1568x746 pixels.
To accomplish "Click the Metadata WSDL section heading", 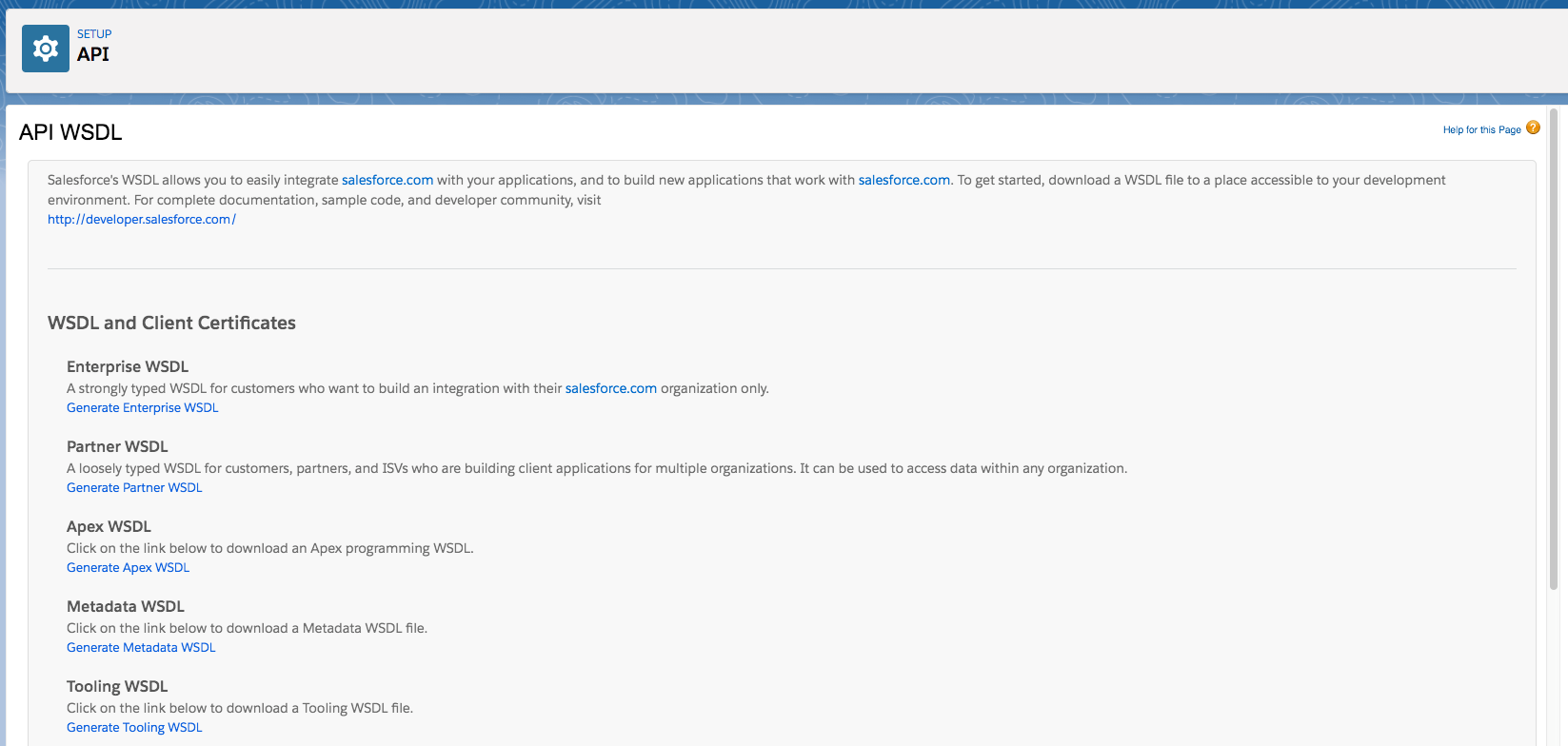I will pos(126,606).
